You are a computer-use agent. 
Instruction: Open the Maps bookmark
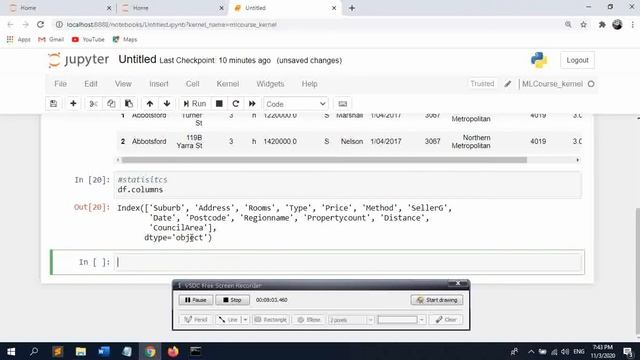click(x=125, y=40)
